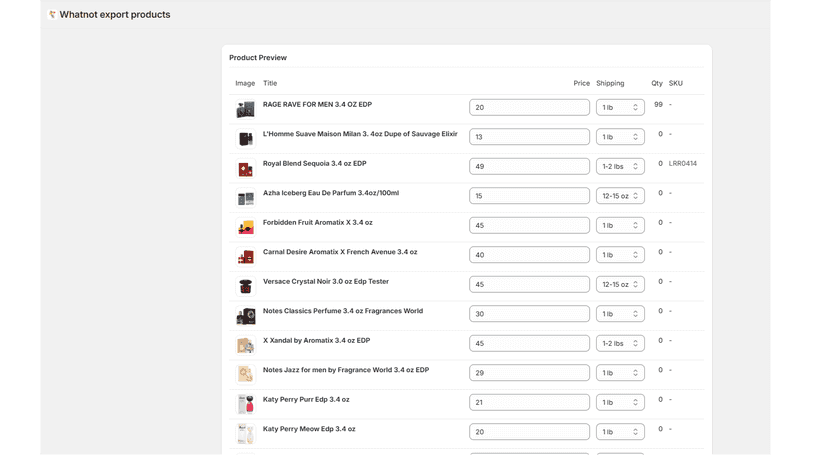Viewport: 828px width, 466px height.
Task: Select title 'Azha Iceberg Eau De Parfum 3.4oz/100ml'
Action: [331, 193]
